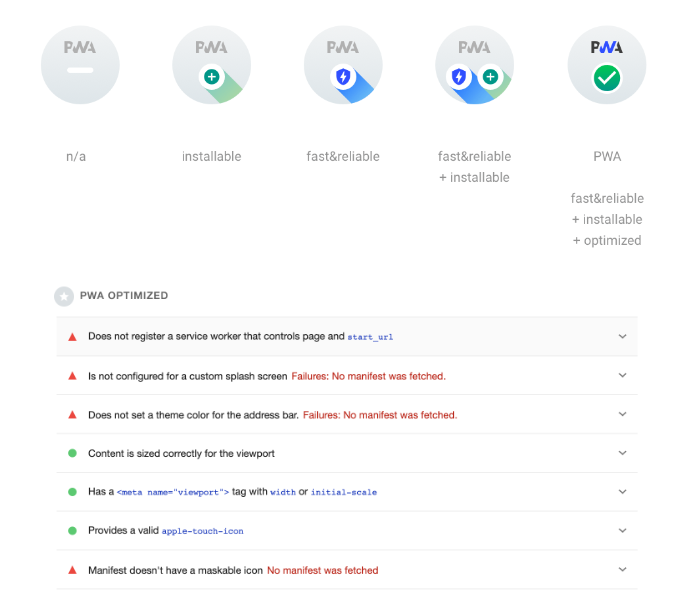Click the fast&reliable PWA shield badge
685x611 pixels.
pyautogui.click(x=343, y=65)
